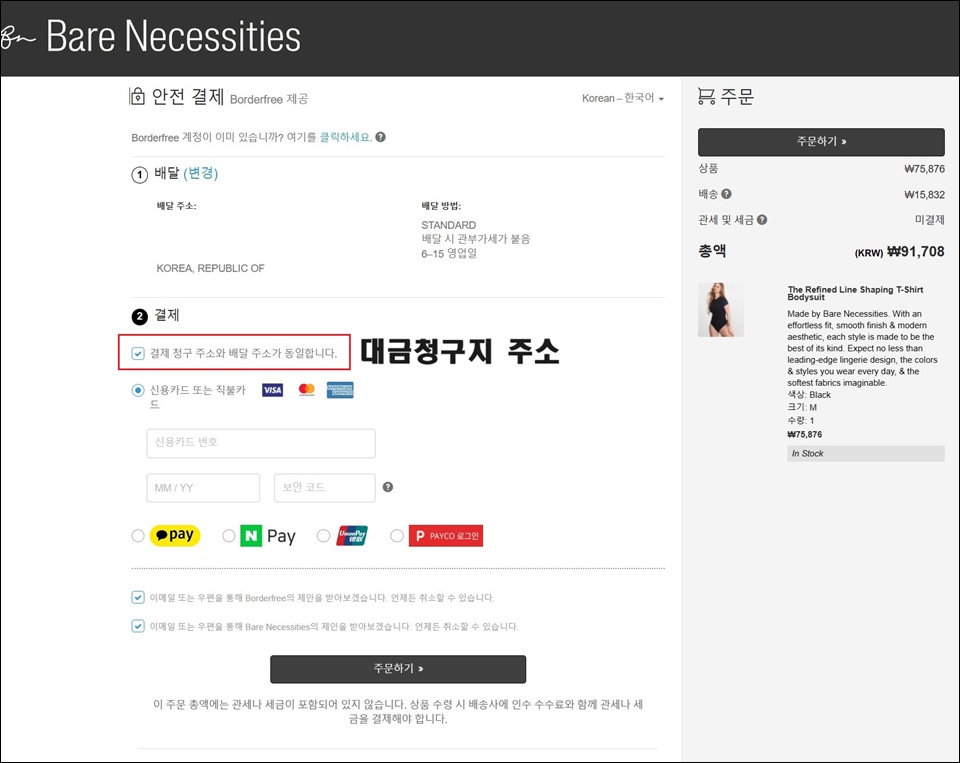Click the PAYCO 로그인 logo
Viewport: 960px width, 763px height.
(446, 536)
